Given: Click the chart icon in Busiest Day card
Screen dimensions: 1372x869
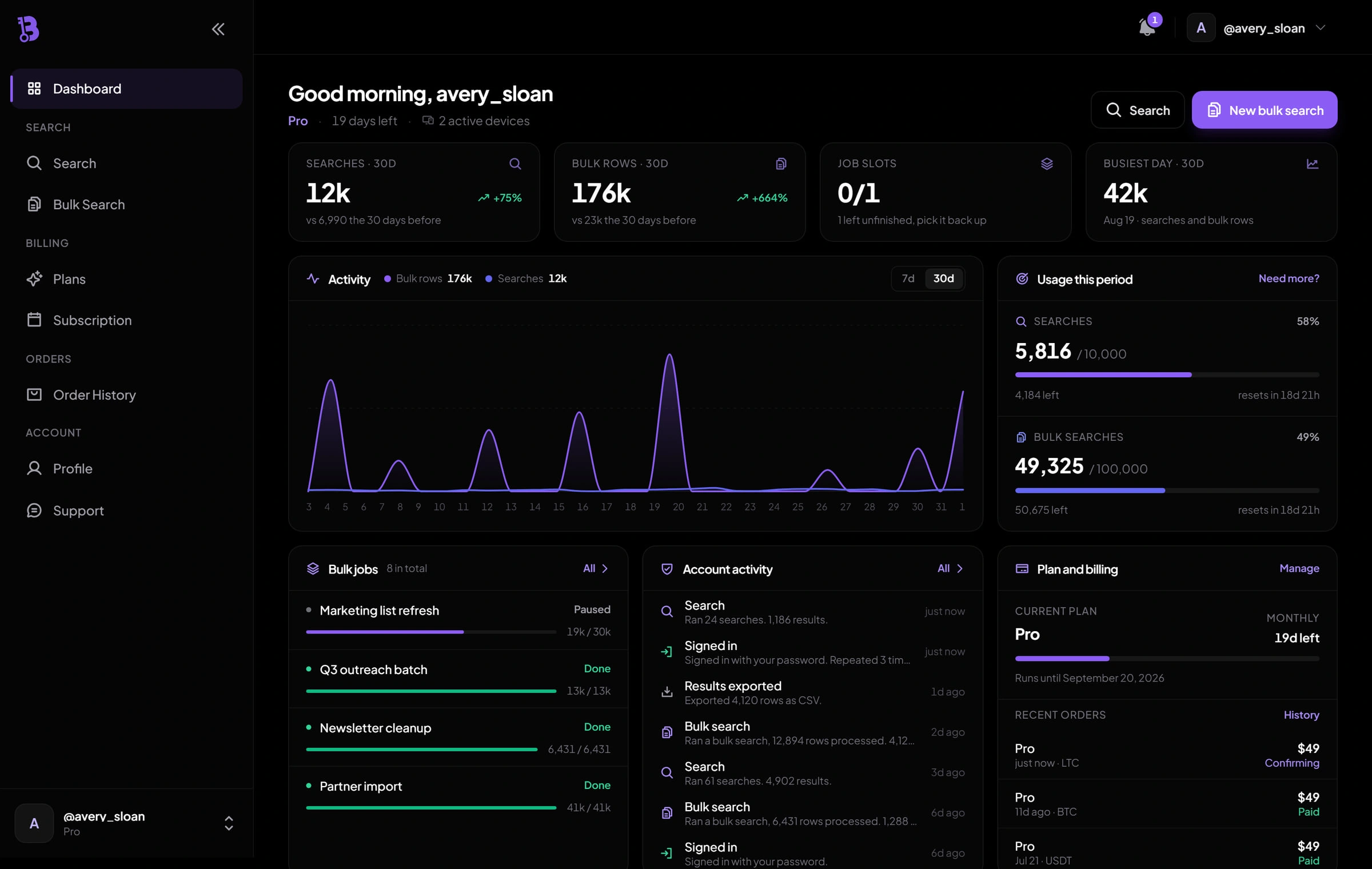Looking at the screenshot, I should pos(1313,164).
